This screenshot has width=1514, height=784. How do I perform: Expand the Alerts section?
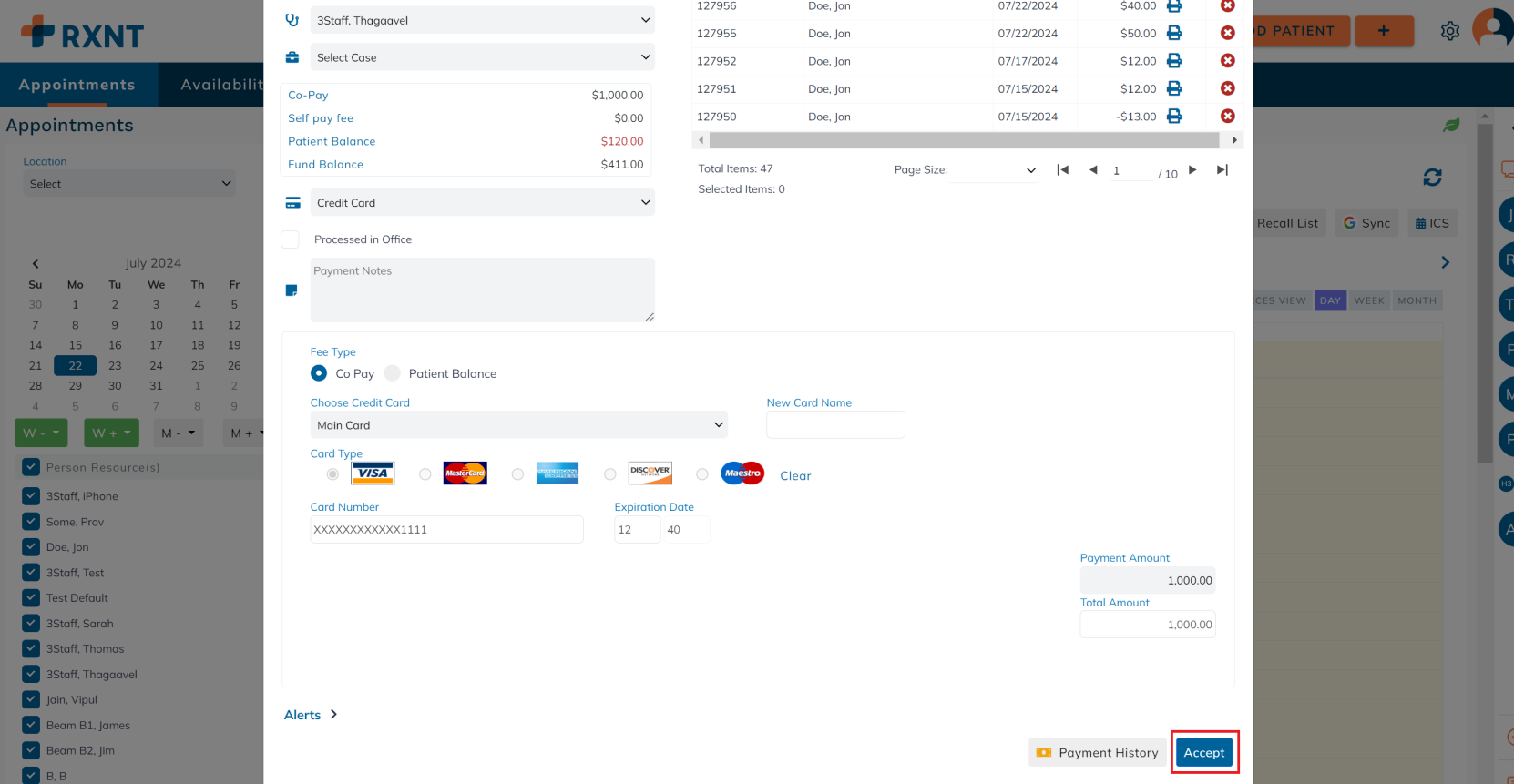pyautogui.click(x=311, y=715)
